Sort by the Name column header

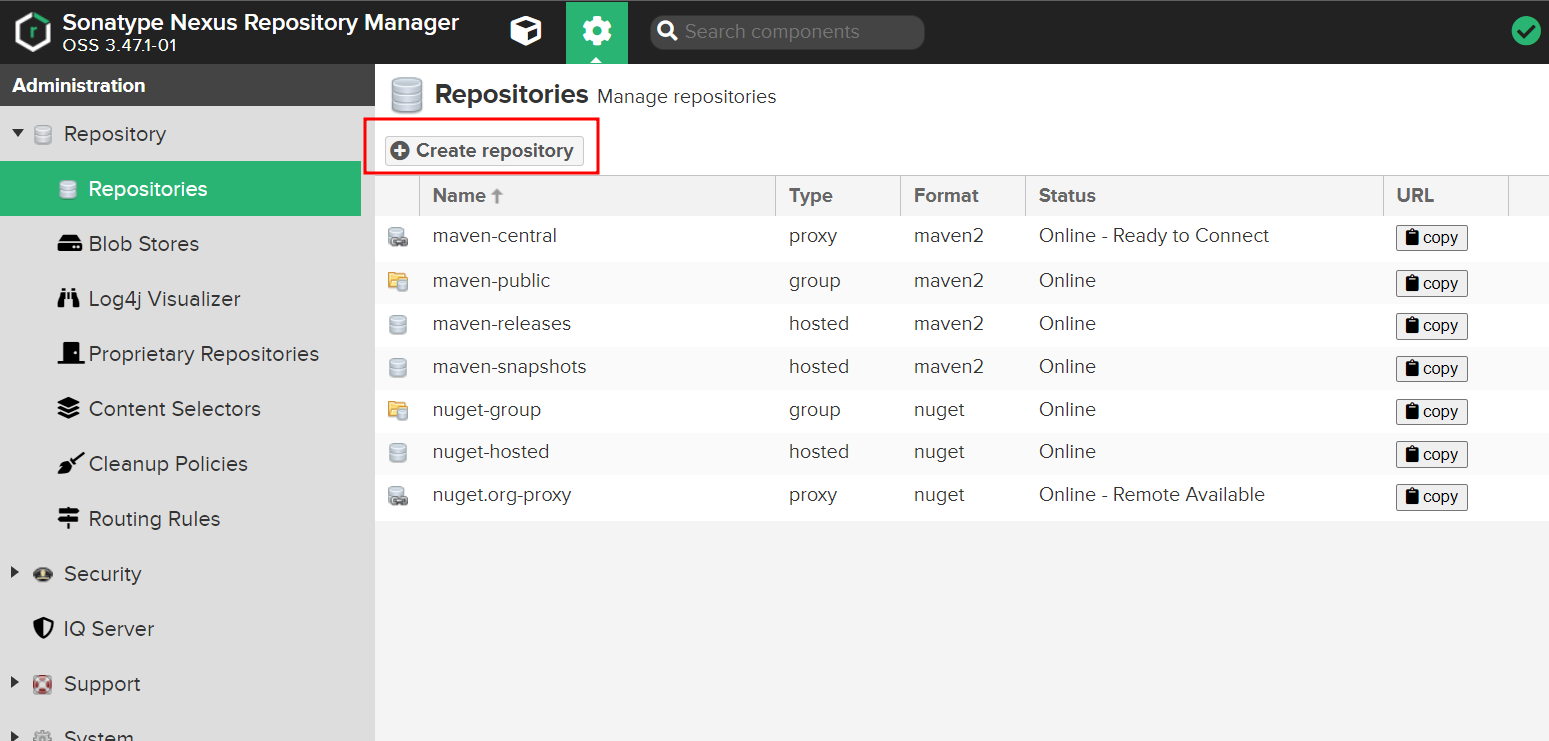(597, 196)
